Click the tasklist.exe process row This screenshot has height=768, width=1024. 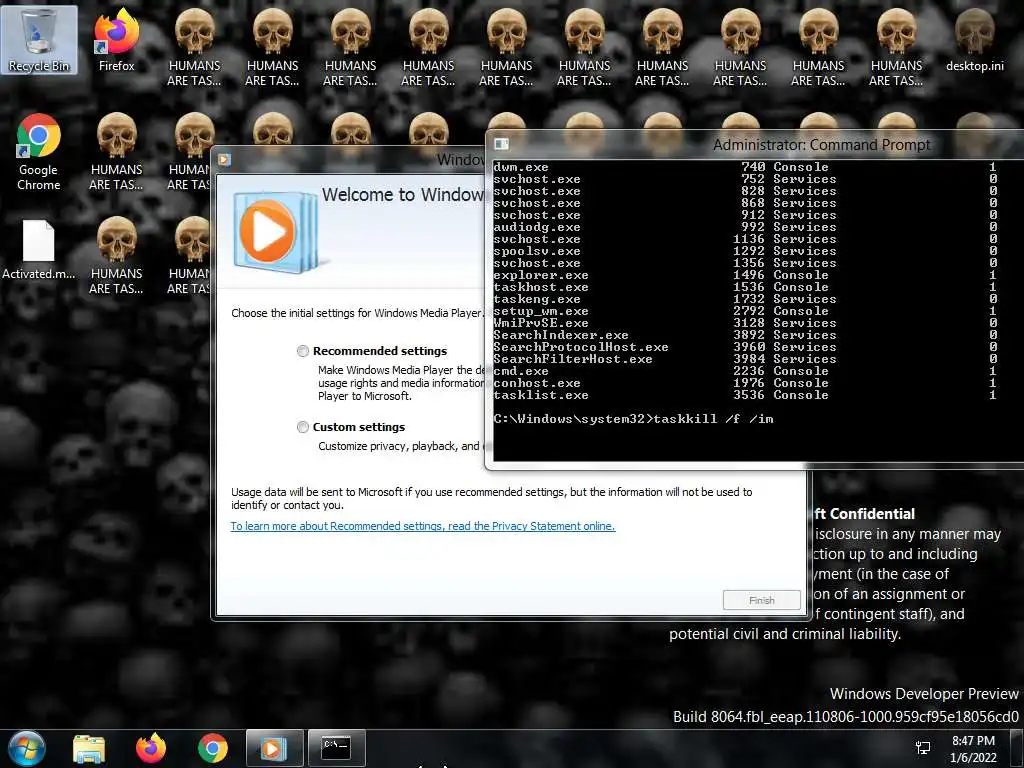click(x=745, y=396)
